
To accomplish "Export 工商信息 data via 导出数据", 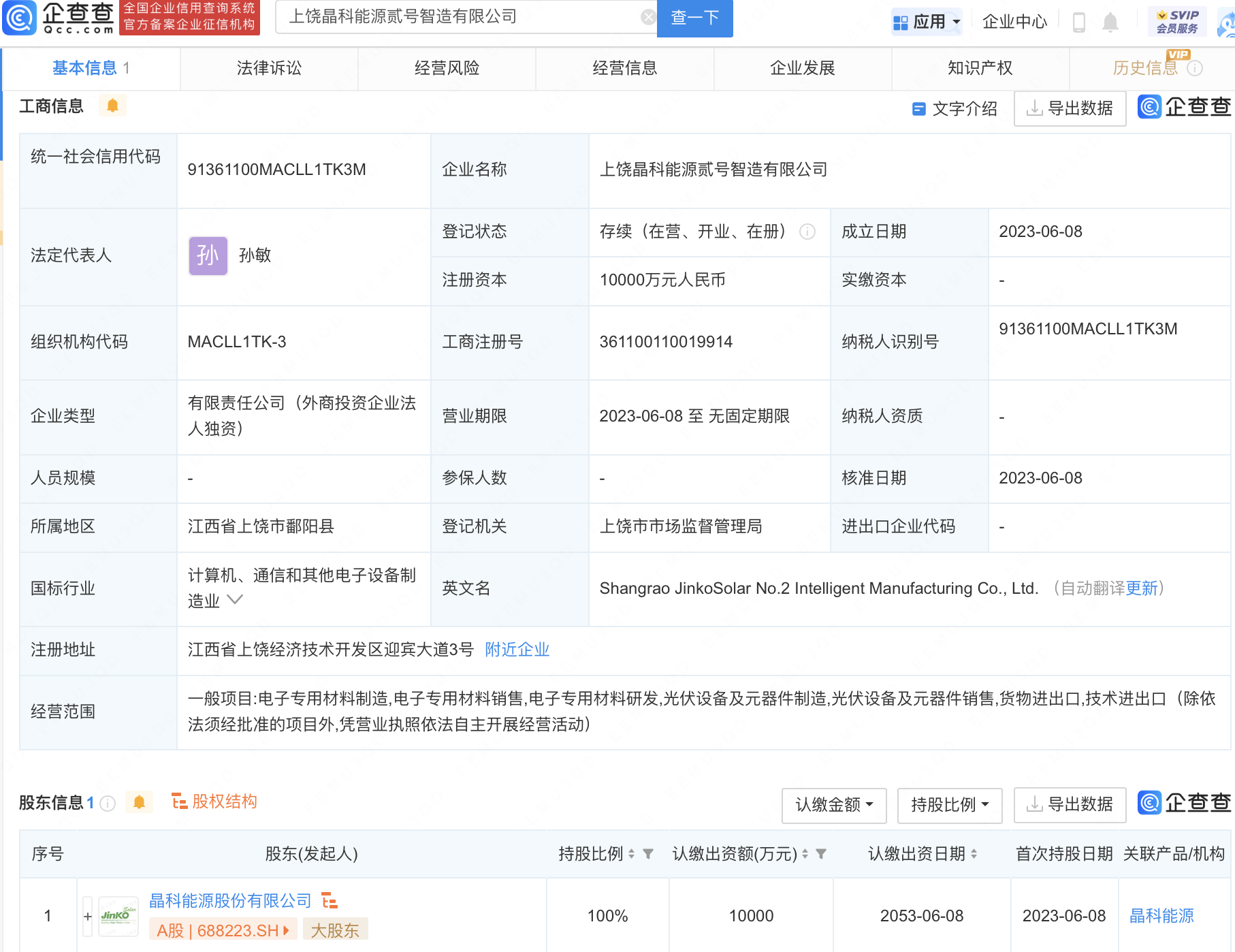I will coord(1070,108).
